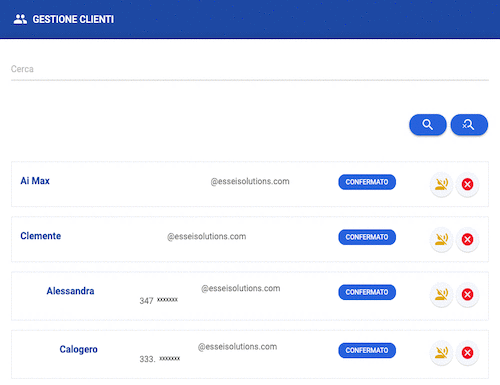Open the Alessandra client name

[x=70, y=291]
